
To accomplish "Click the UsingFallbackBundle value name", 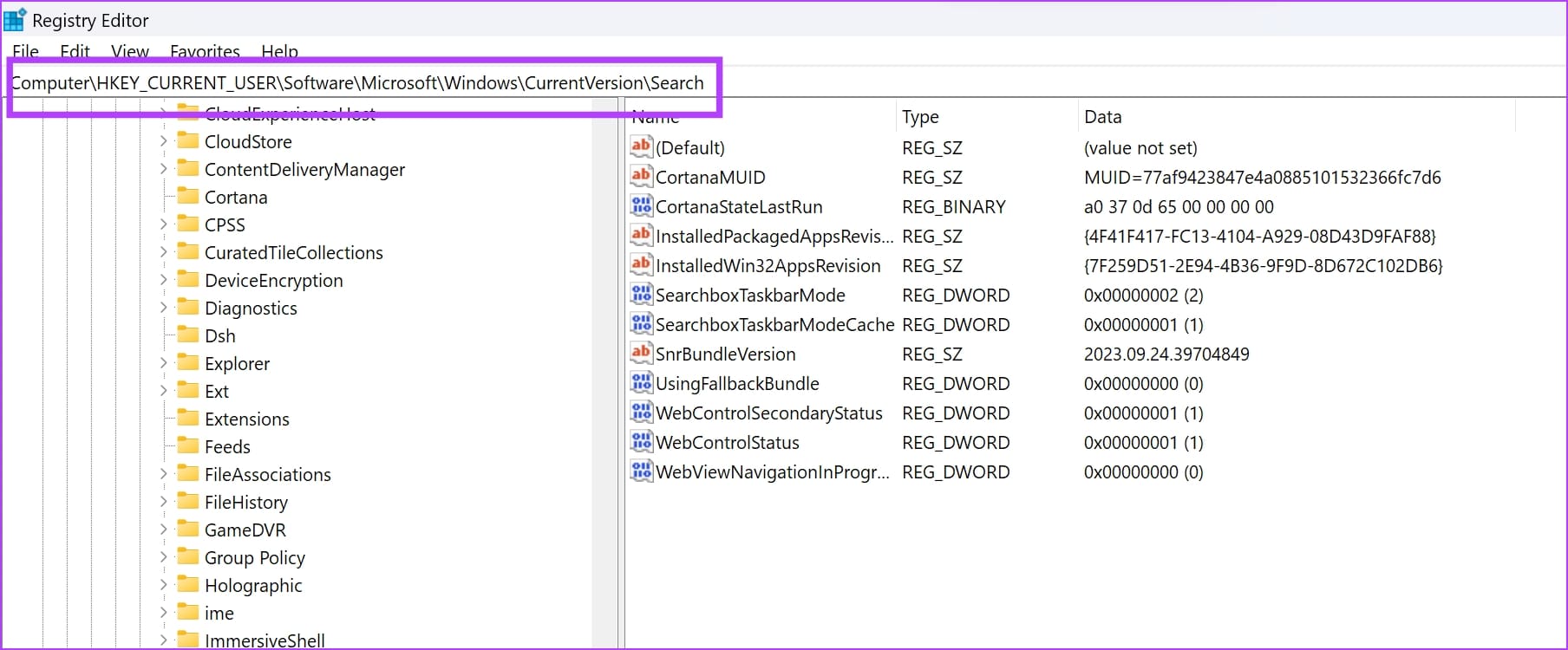I will coord(737,383).
